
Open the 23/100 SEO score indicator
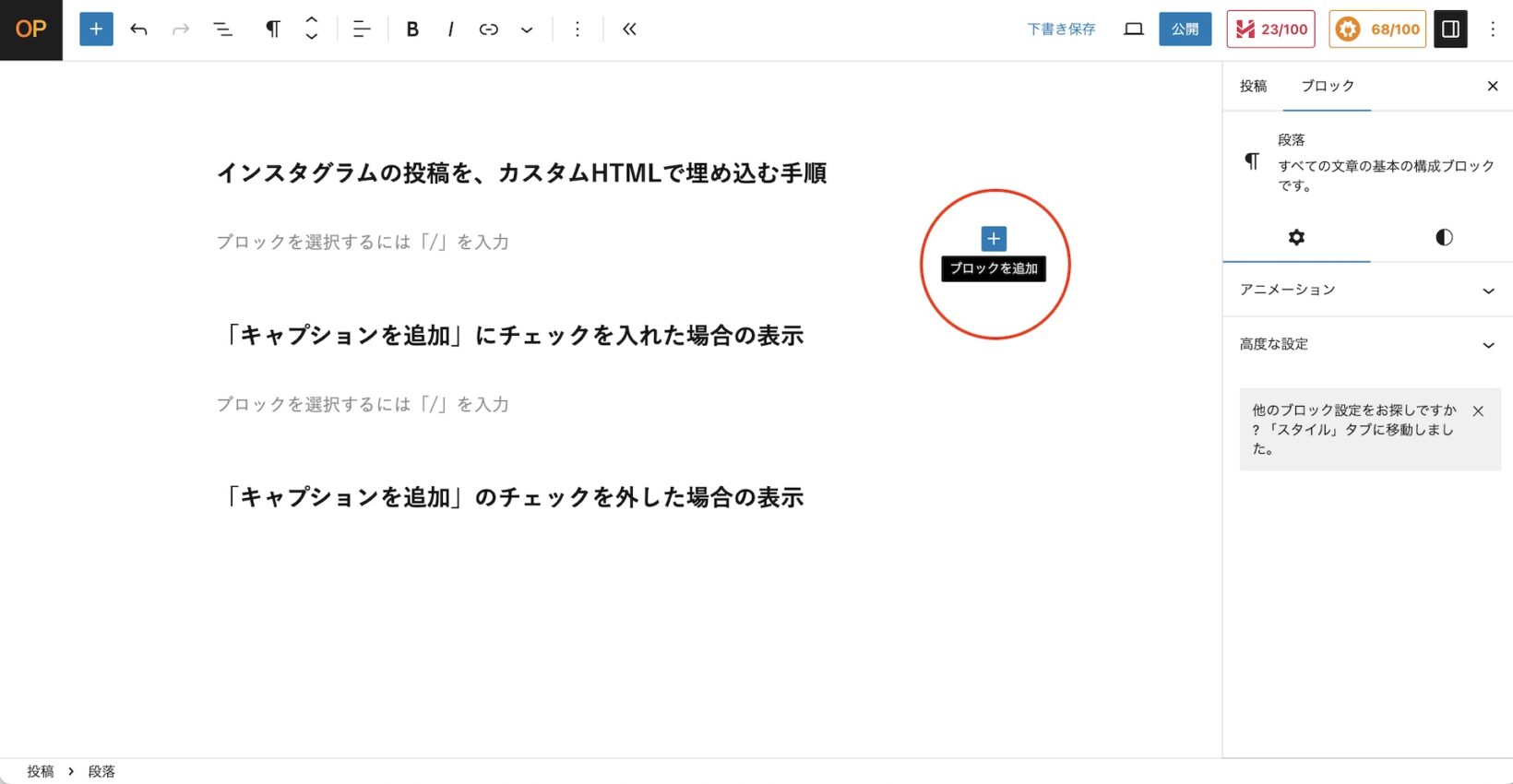(x=1270, y=30)
